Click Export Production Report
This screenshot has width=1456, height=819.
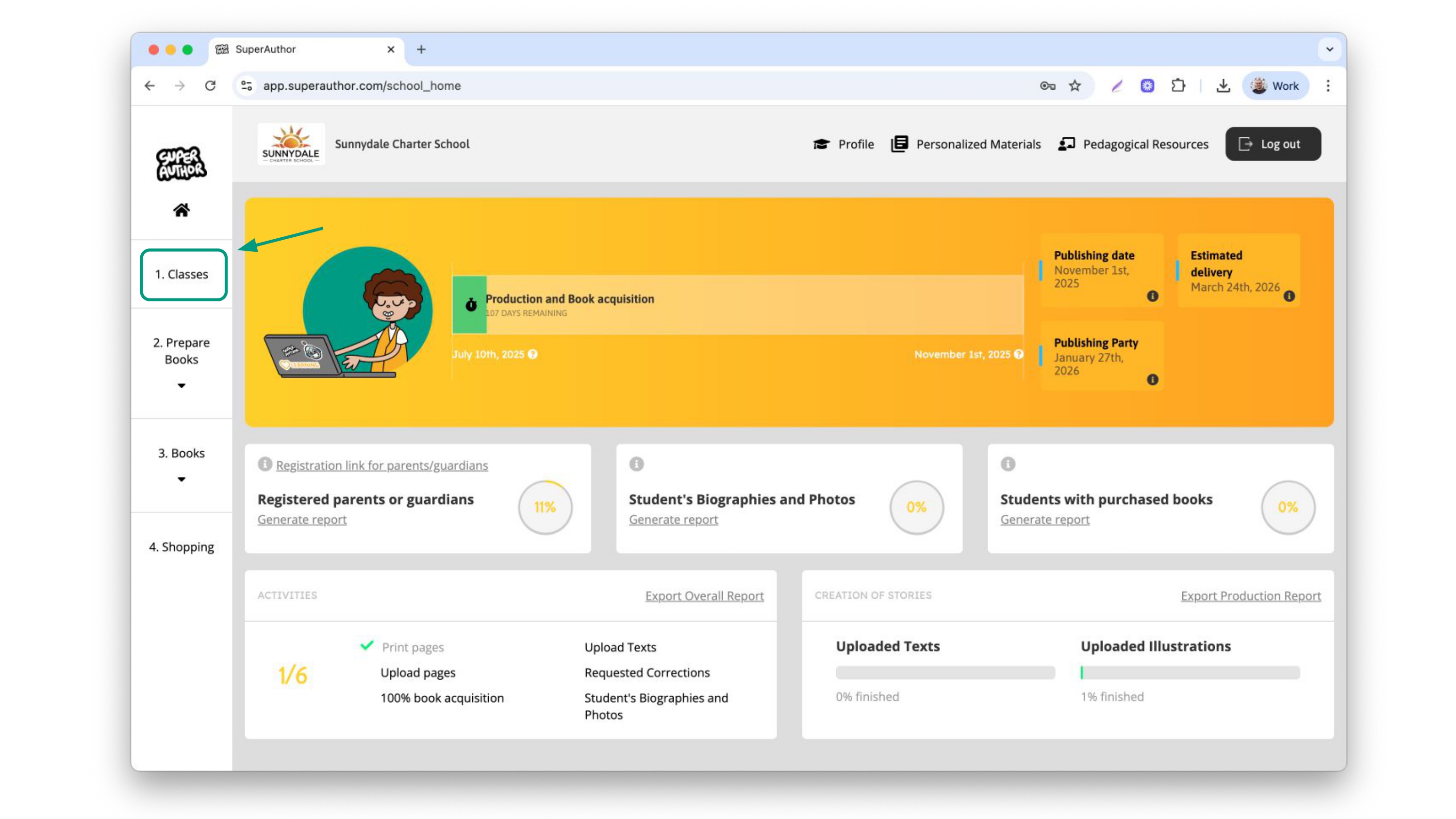(x=1251, y=596)
